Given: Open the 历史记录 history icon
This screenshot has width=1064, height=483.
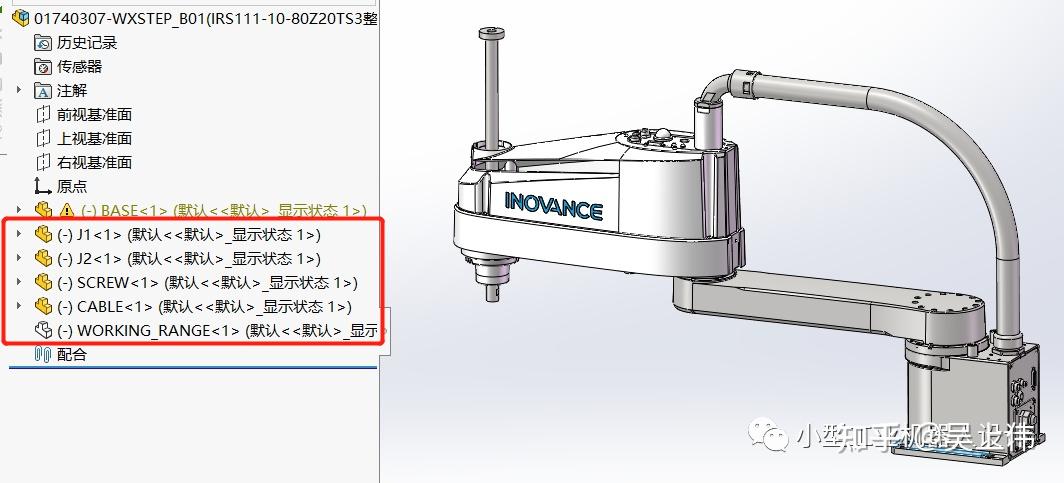Looking at the screenshot, I should coord(43,43).
